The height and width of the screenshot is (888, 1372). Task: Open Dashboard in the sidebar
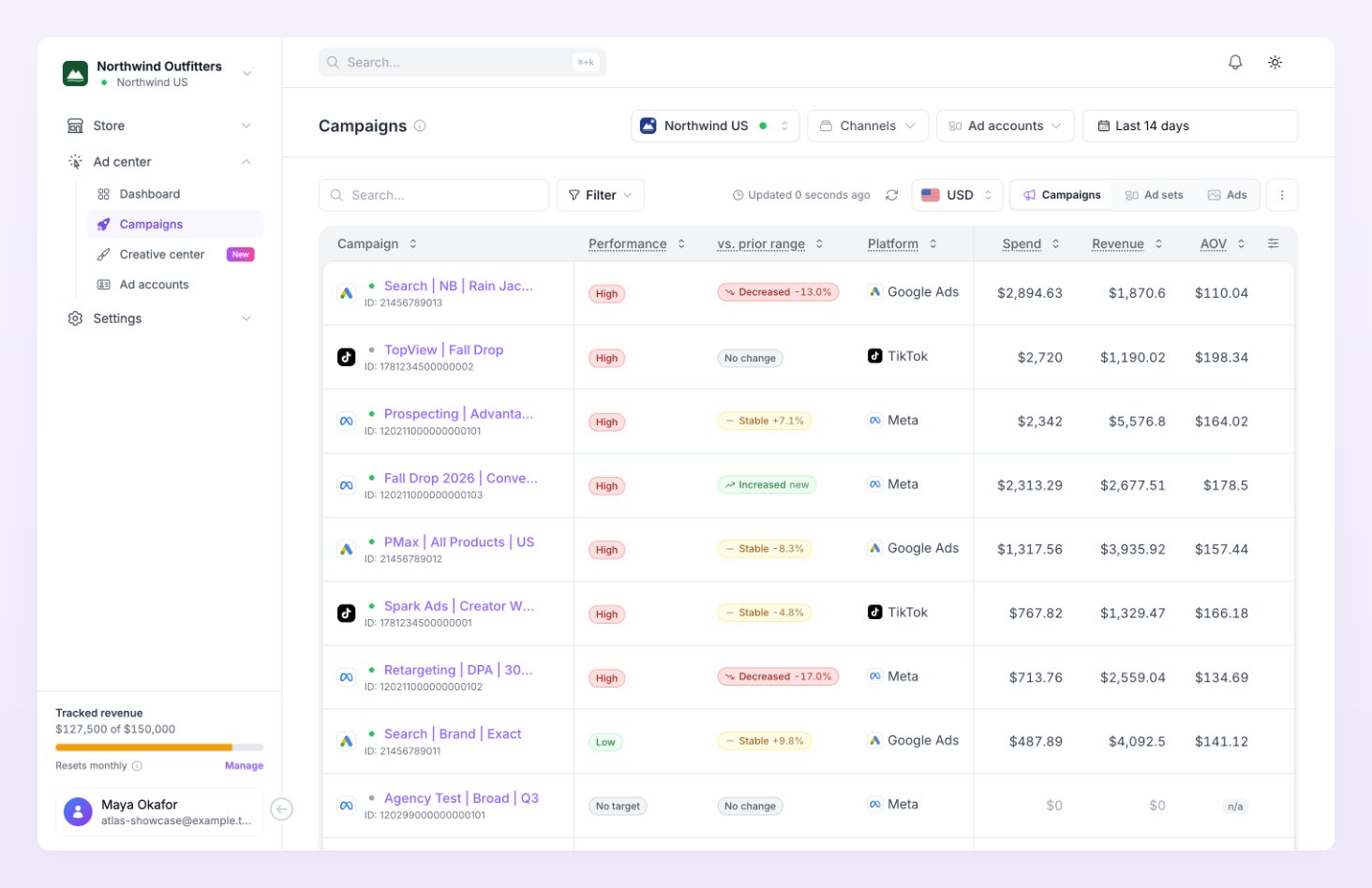point(175,194)
